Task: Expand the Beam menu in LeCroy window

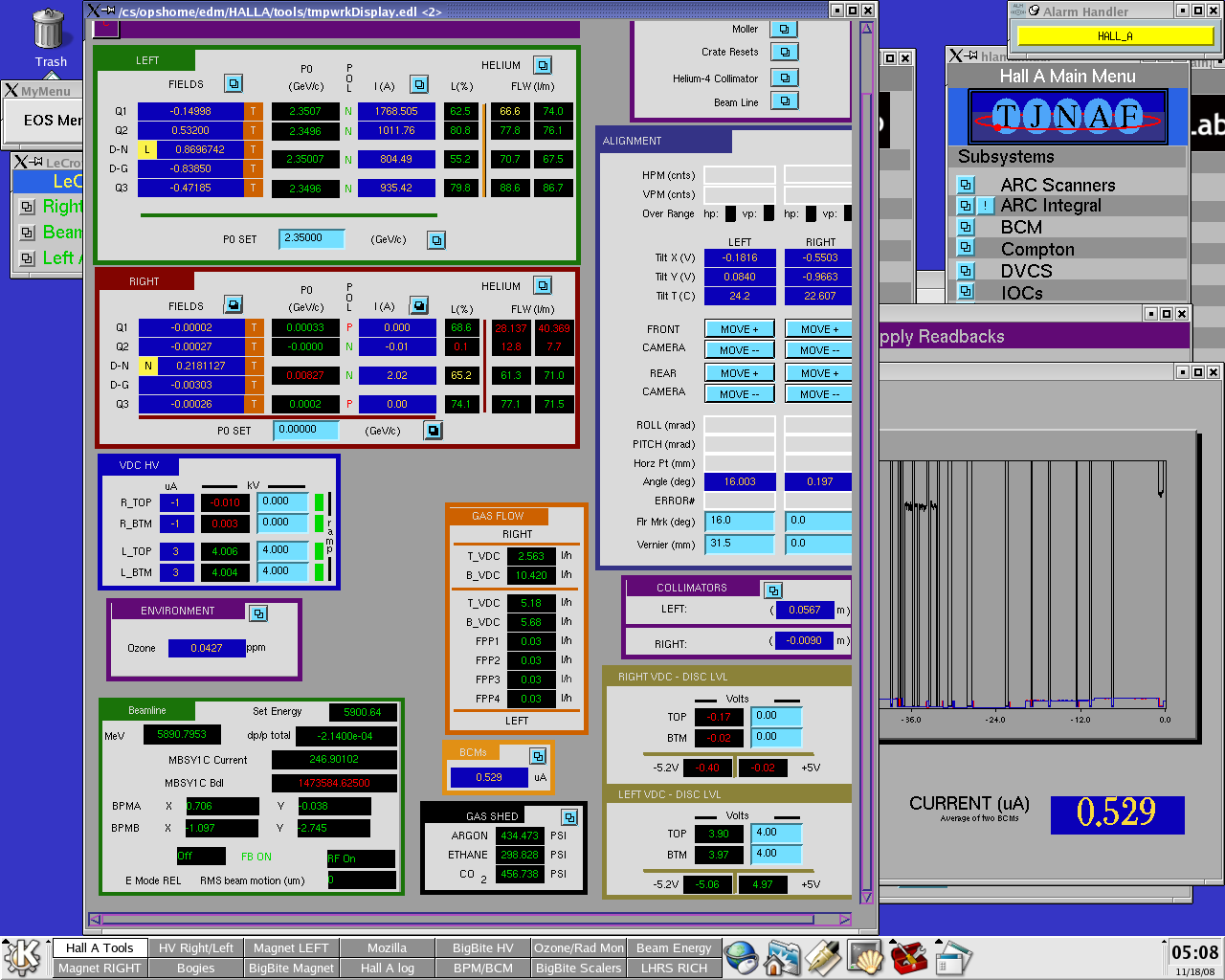Action: 27,233
